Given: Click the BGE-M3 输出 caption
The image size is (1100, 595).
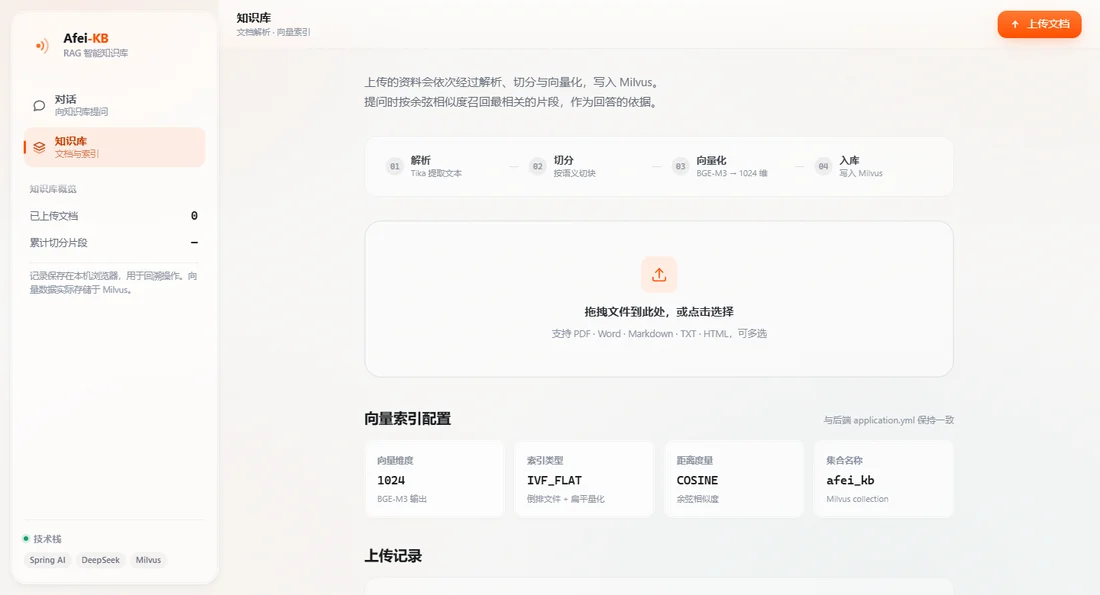Looking at the screenshot, I should [401, 500].
